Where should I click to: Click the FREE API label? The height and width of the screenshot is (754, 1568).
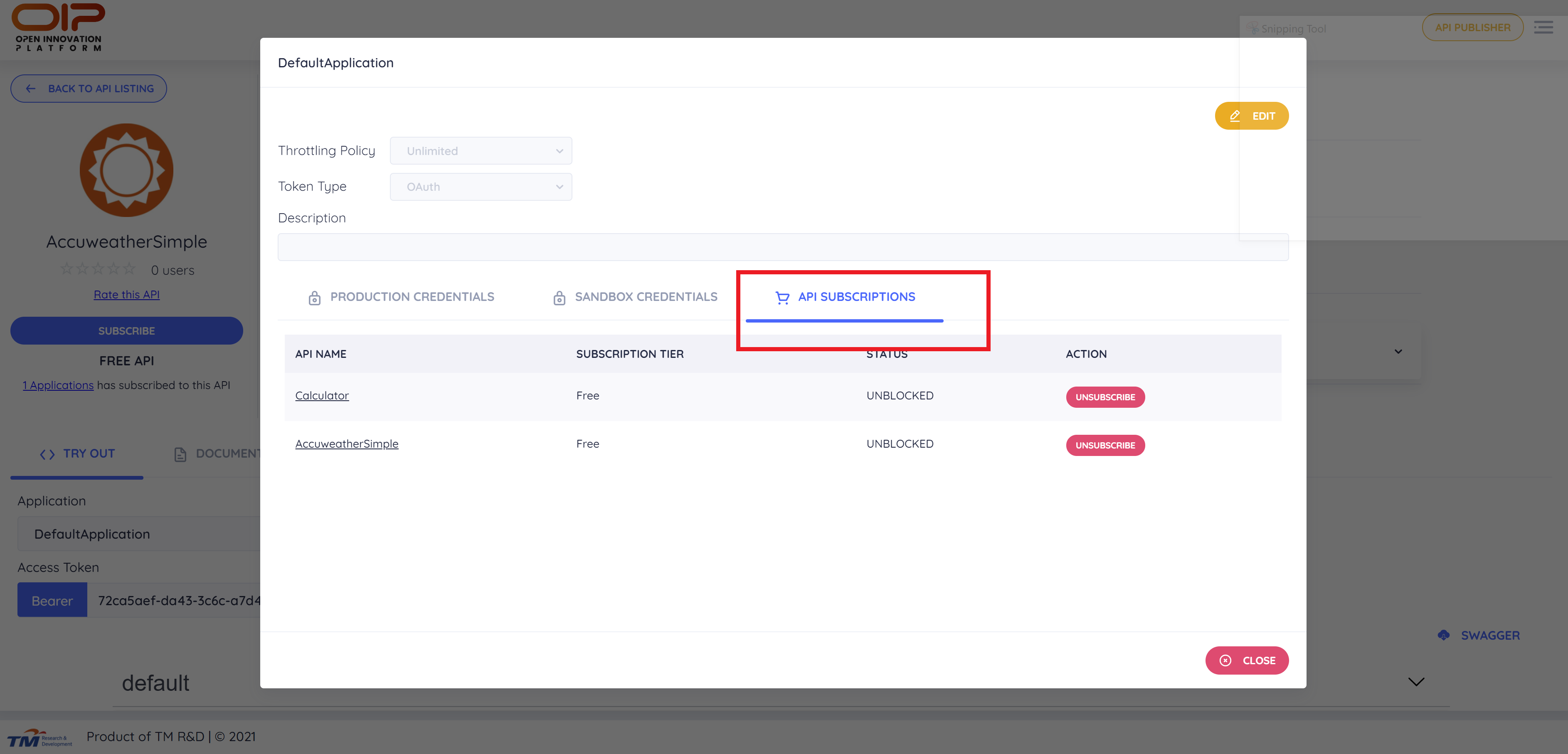click(127, 361)
